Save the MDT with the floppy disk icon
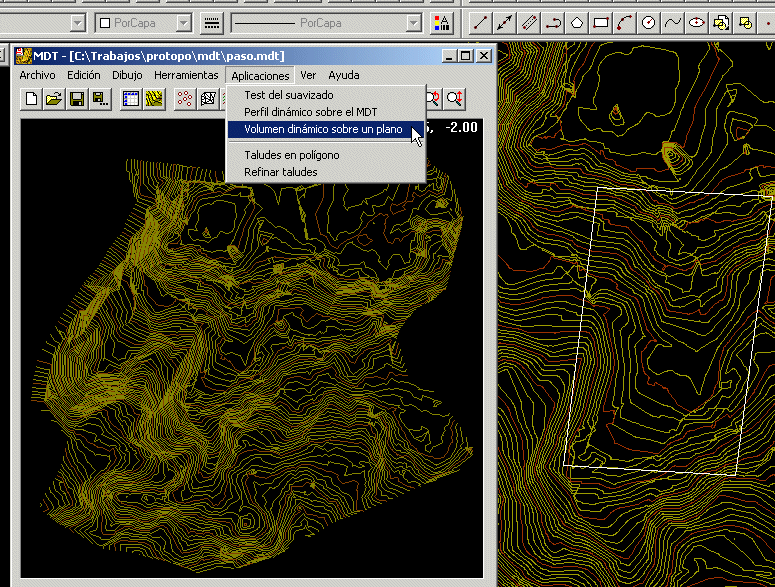The height and width of the screenshot is (587, 775). tap(77, 99)
